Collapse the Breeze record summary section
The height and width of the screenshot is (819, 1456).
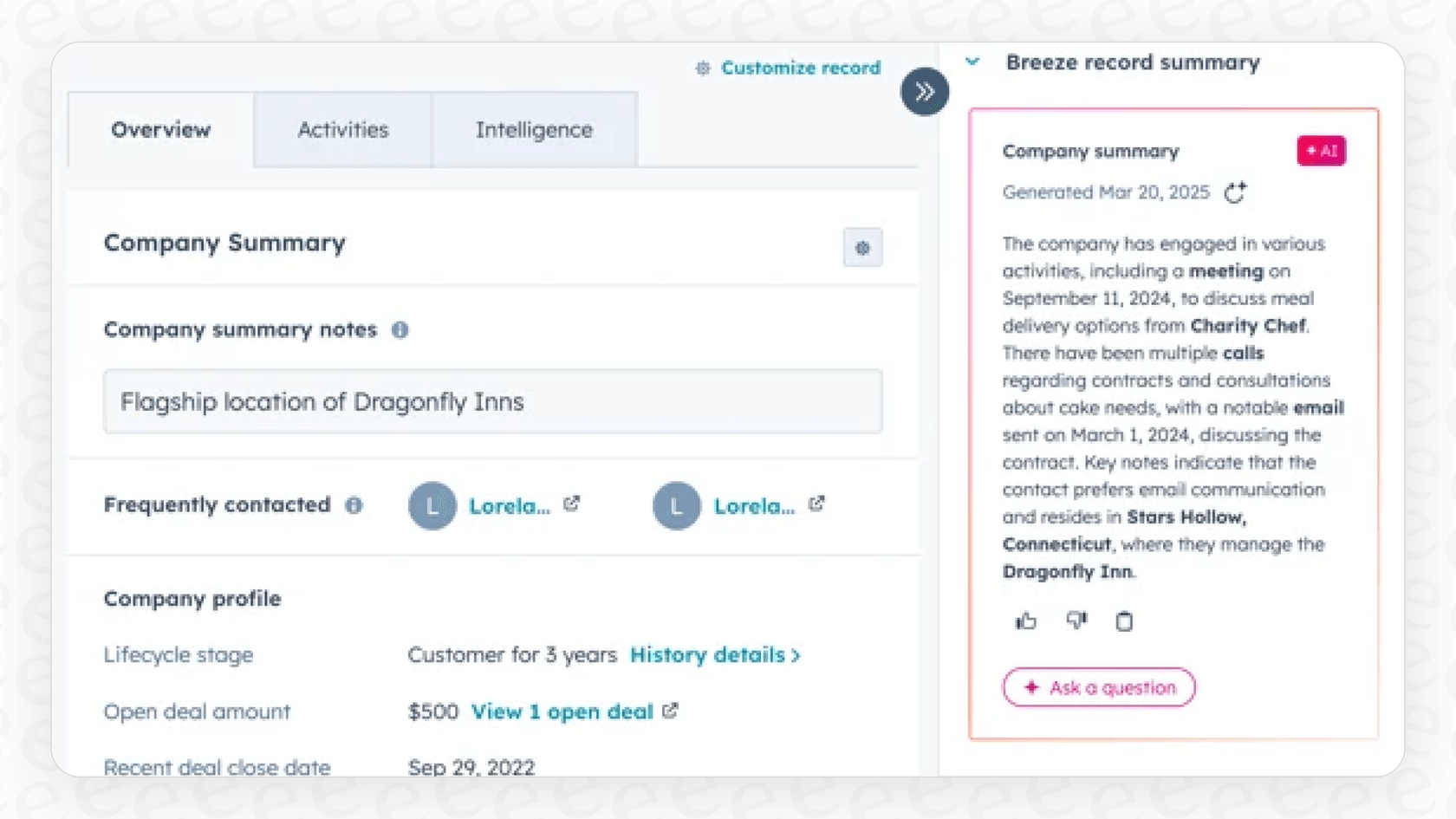coord(972,62)
